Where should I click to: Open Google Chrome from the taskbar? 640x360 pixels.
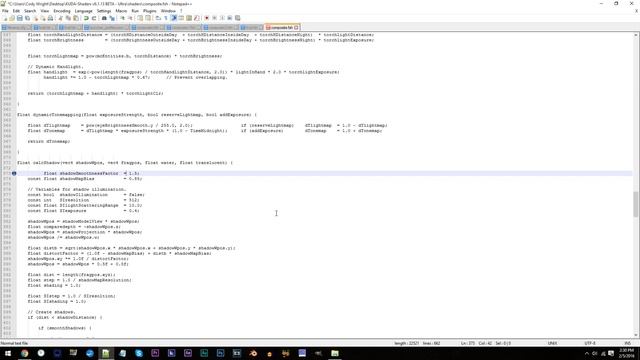(24, 353)
